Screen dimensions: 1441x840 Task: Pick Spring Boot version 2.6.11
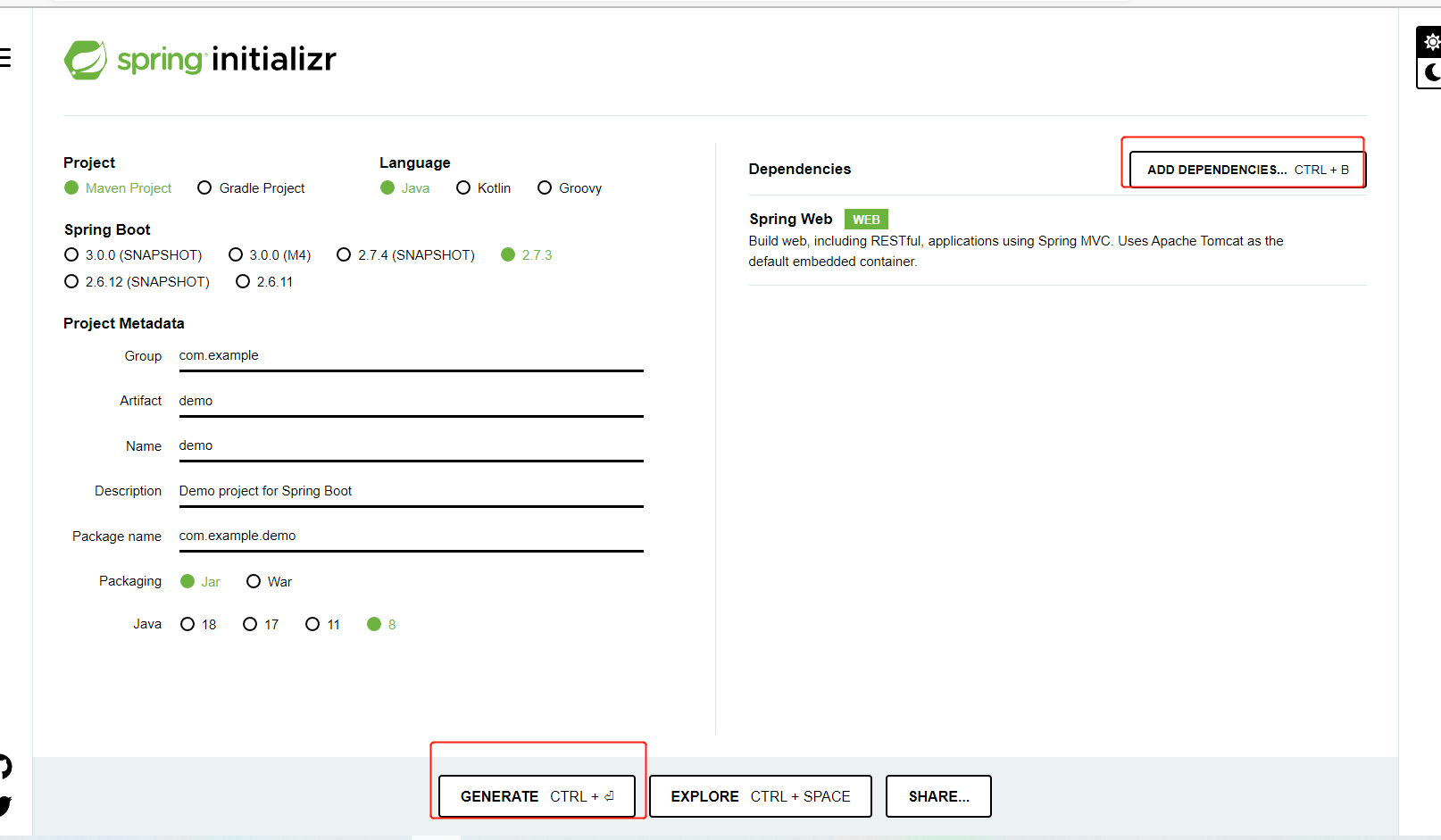[243, 282]
